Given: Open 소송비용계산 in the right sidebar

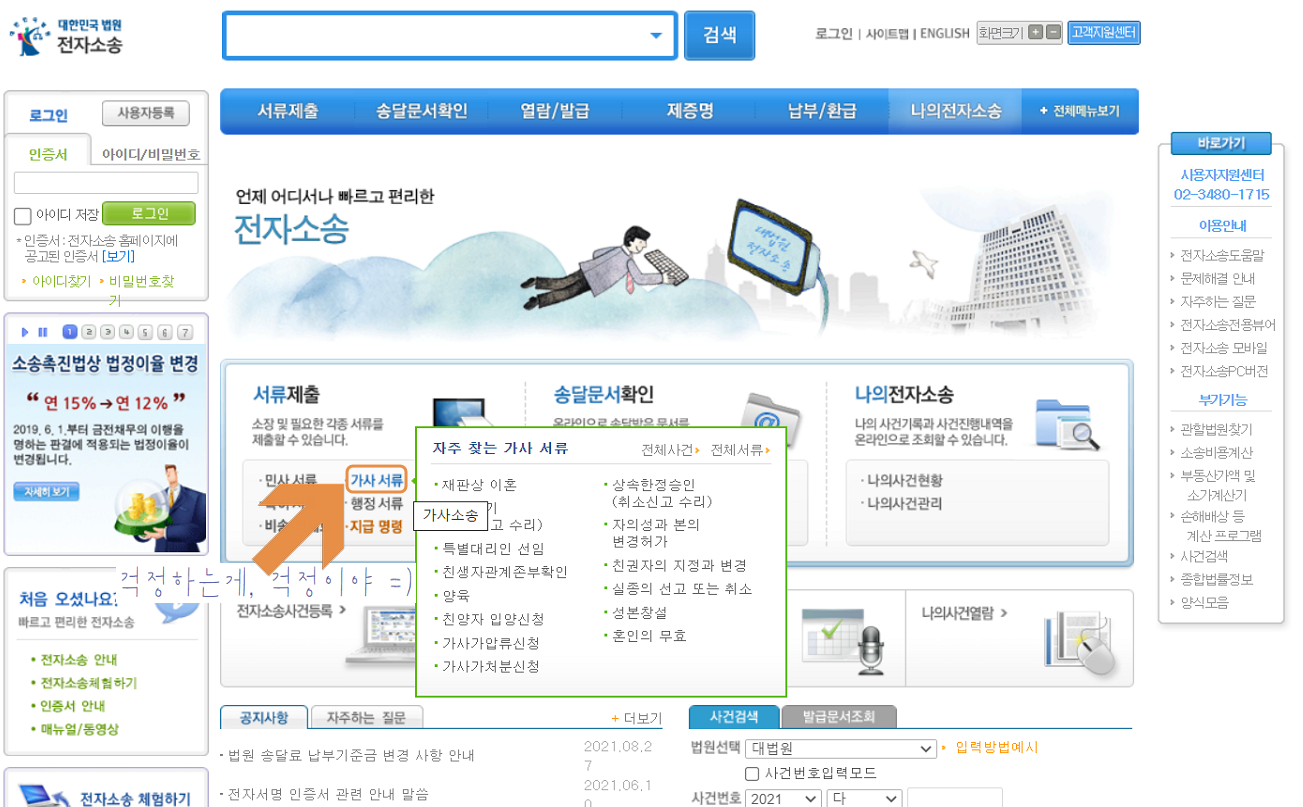Looking at the screenshot, I should pyautogui.click(x=1216, y=453).
